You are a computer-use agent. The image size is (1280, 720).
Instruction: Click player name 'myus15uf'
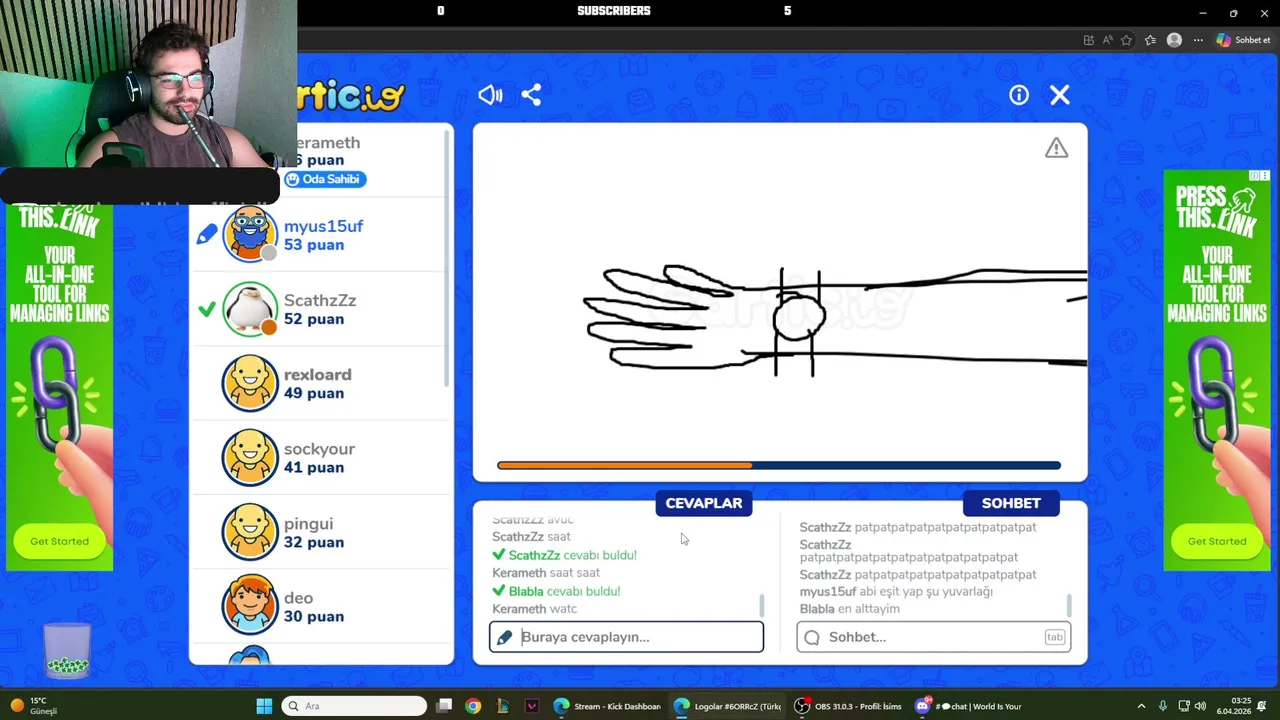pyautogui.click(x=323, y=226)
